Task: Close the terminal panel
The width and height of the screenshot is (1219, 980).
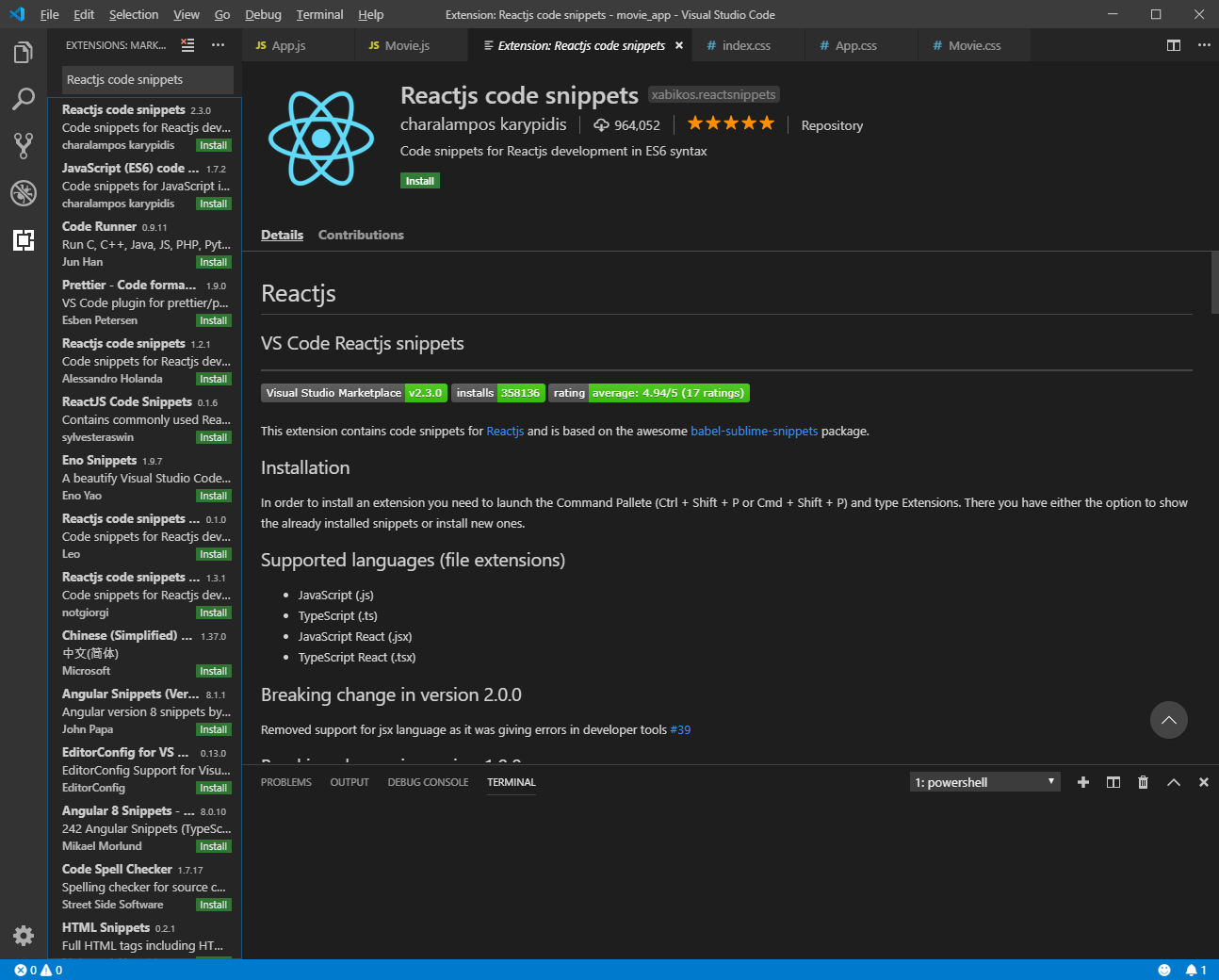Action: (1203, 782)
